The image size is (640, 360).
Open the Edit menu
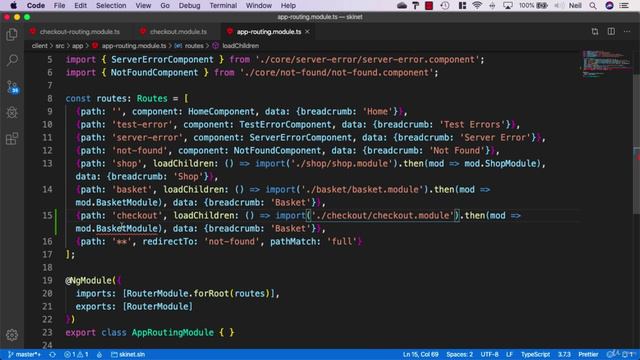(80, 5)
